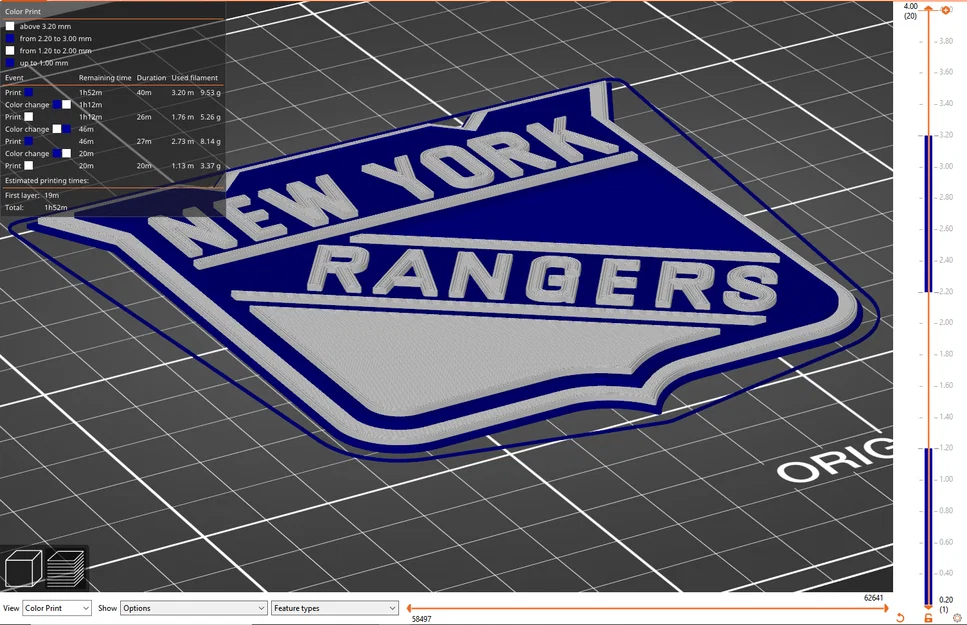The image size is (967, 625).
Task: Toggle the orange lock icon near the slider
Action: pyautogui.click(x=928, y=618)
